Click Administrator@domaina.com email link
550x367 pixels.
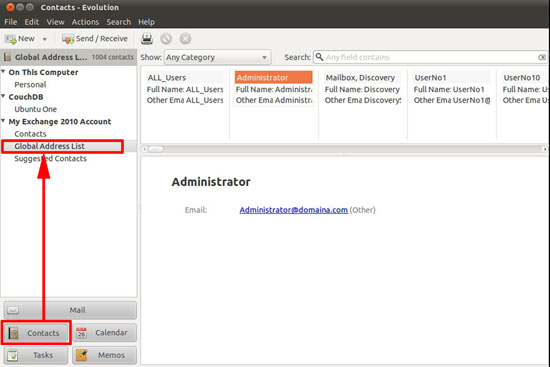tap(294, 210)
